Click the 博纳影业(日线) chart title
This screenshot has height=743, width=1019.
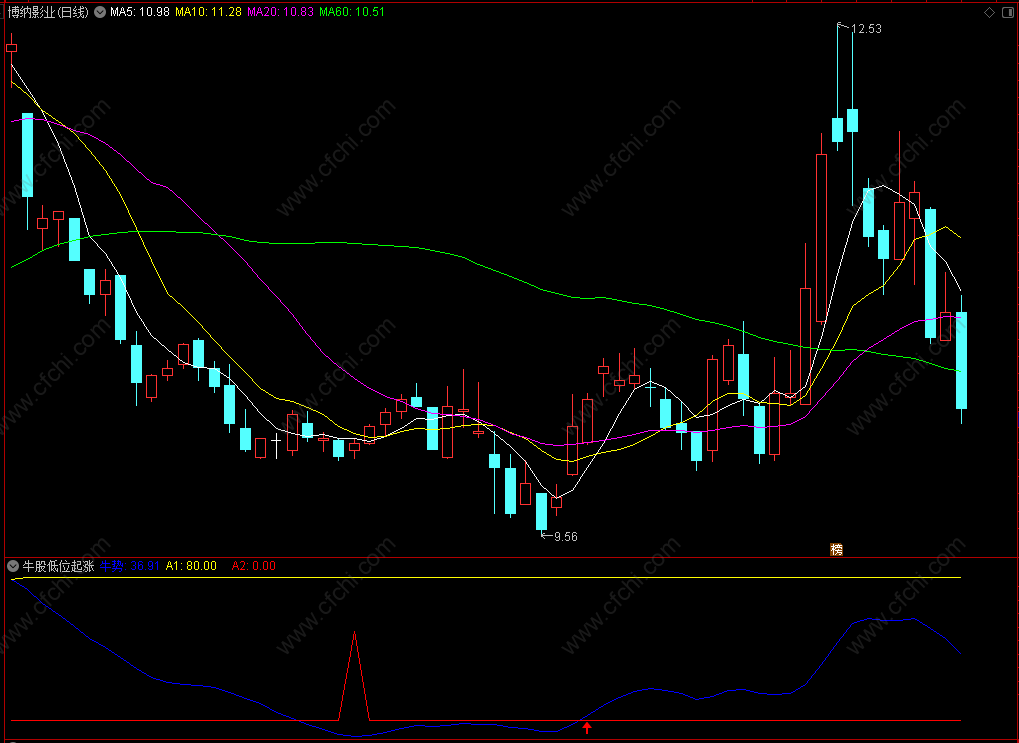click(x=48, y=12)
